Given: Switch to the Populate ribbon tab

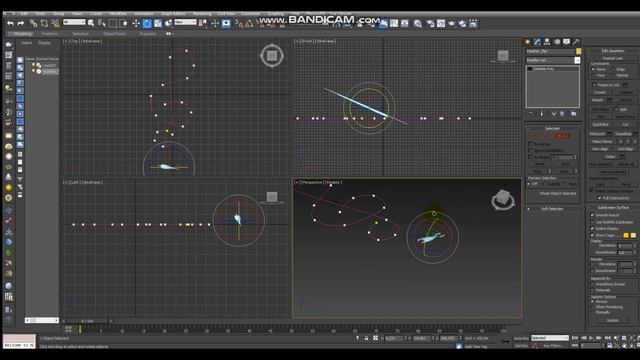Looking at the screenshot, I should (x=147, y=34).
